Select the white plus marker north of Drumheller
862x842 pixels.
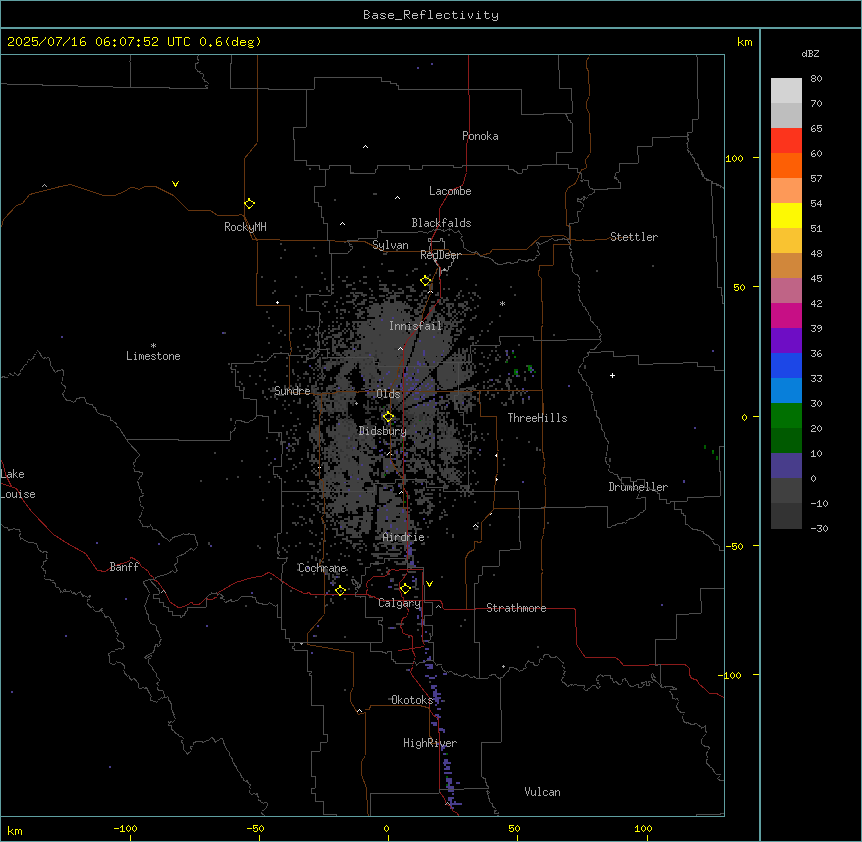coord(612,375)
